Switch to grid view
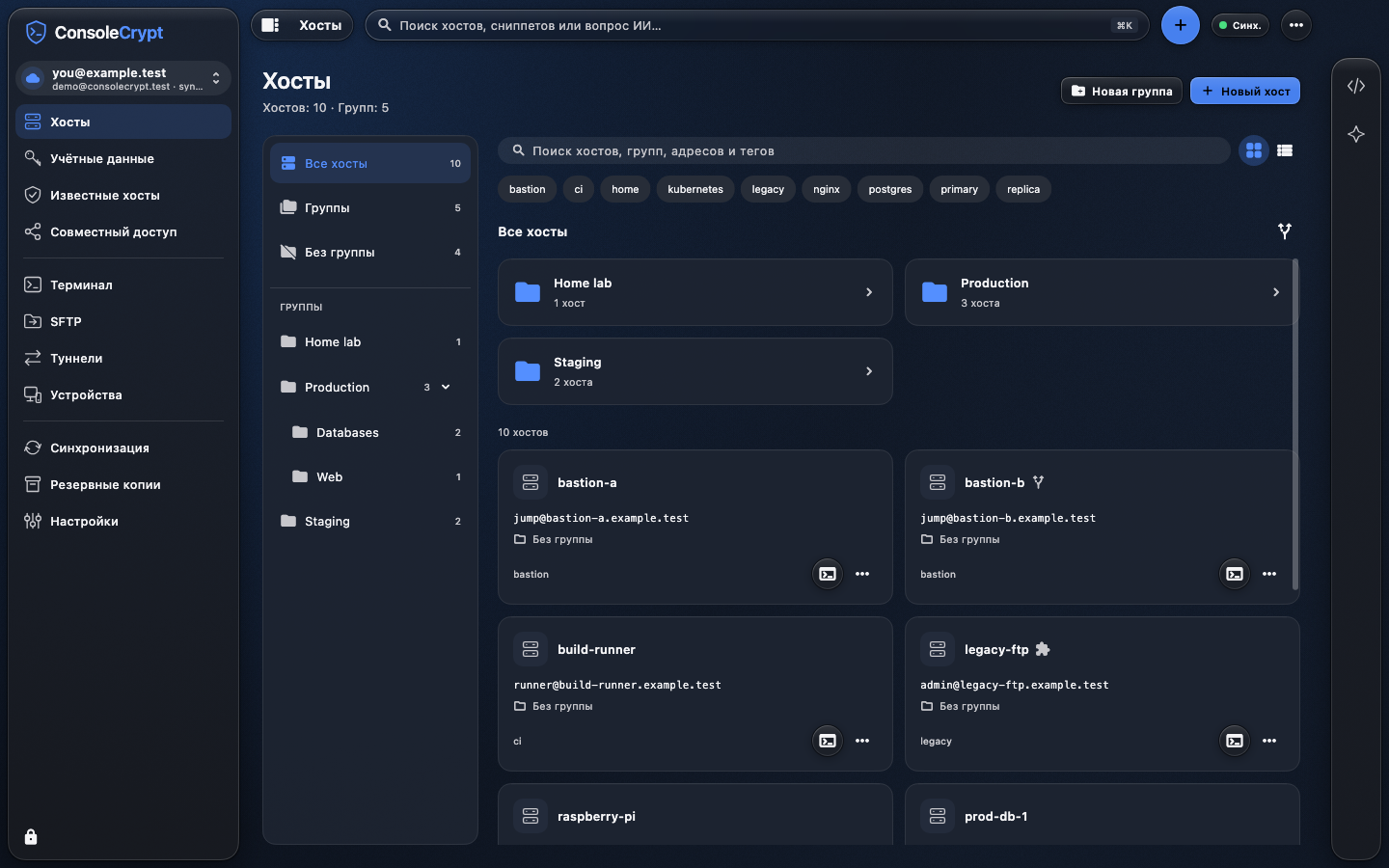 coord(1254,150)
